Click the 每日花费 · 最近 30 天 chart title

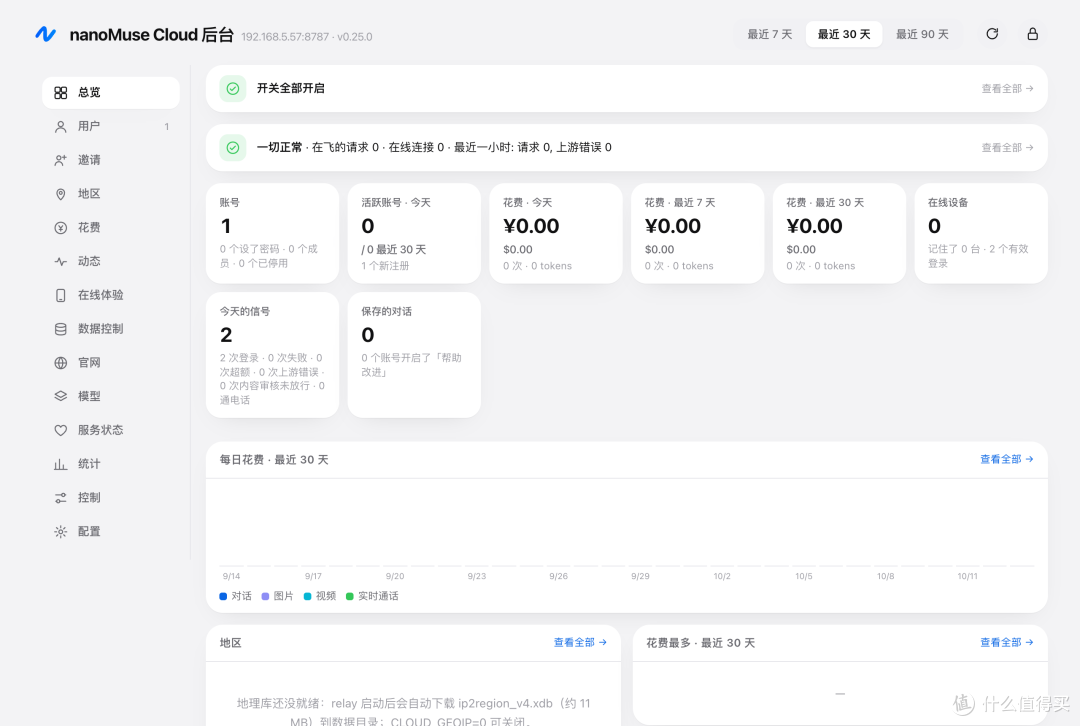coord(274,459)
